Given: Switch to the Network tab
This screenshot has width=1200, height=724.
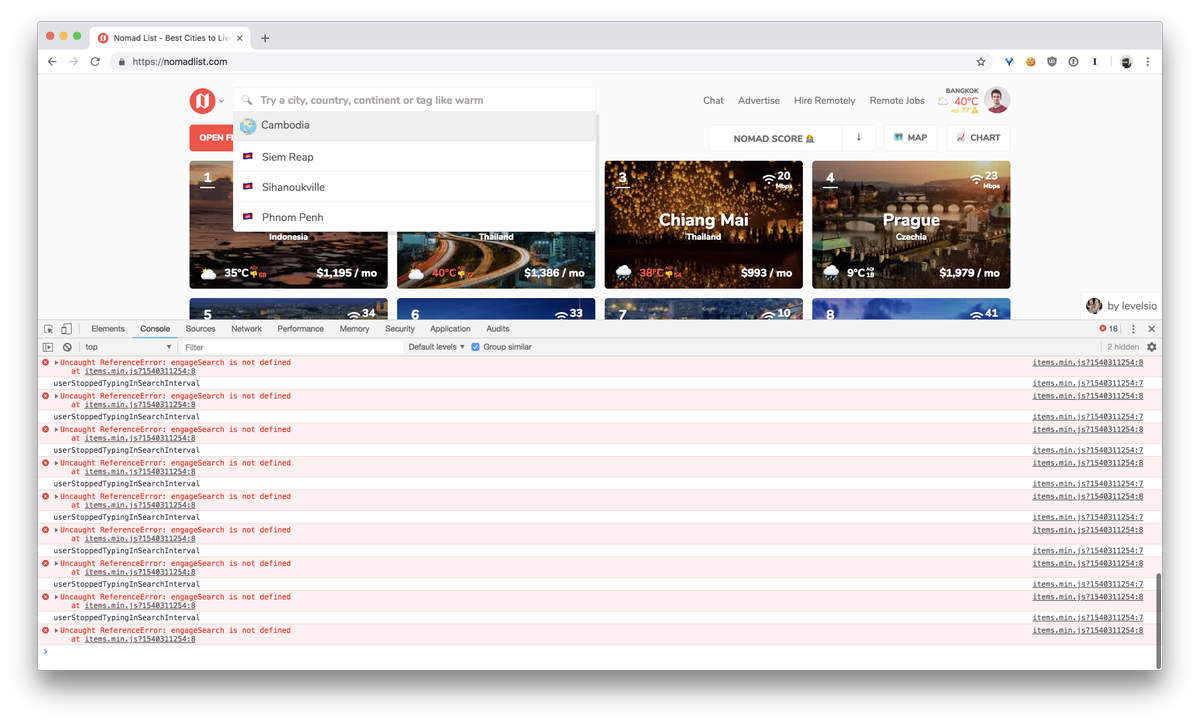Looking at the screenshot, I should coord(246,329).
